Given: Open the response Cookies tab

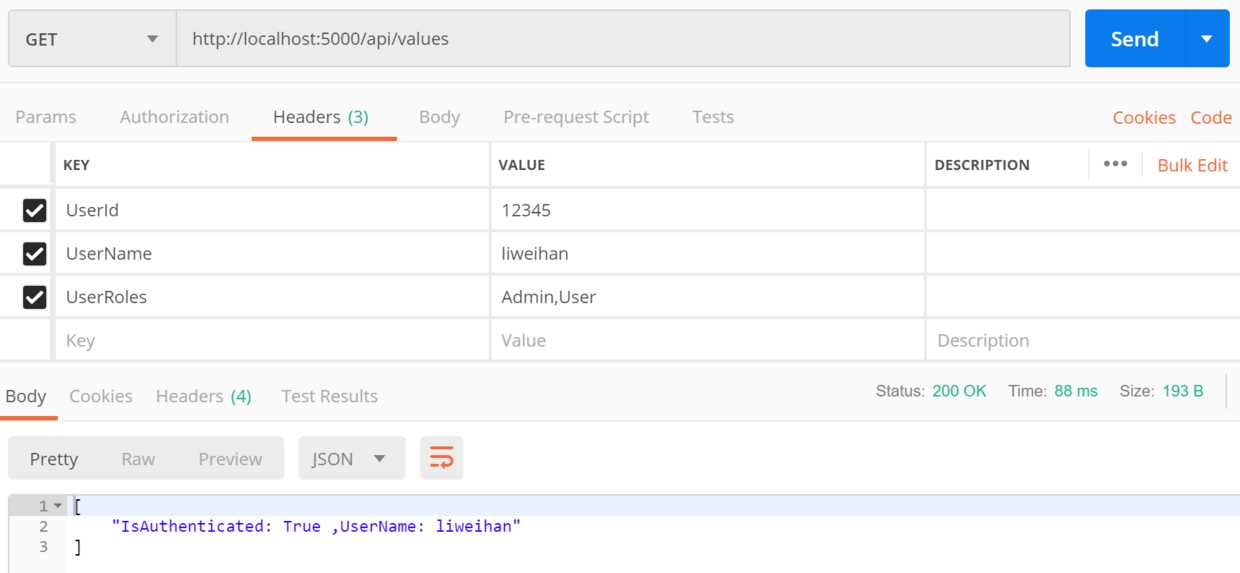Looking at the screenshot, I should [101, 396].
